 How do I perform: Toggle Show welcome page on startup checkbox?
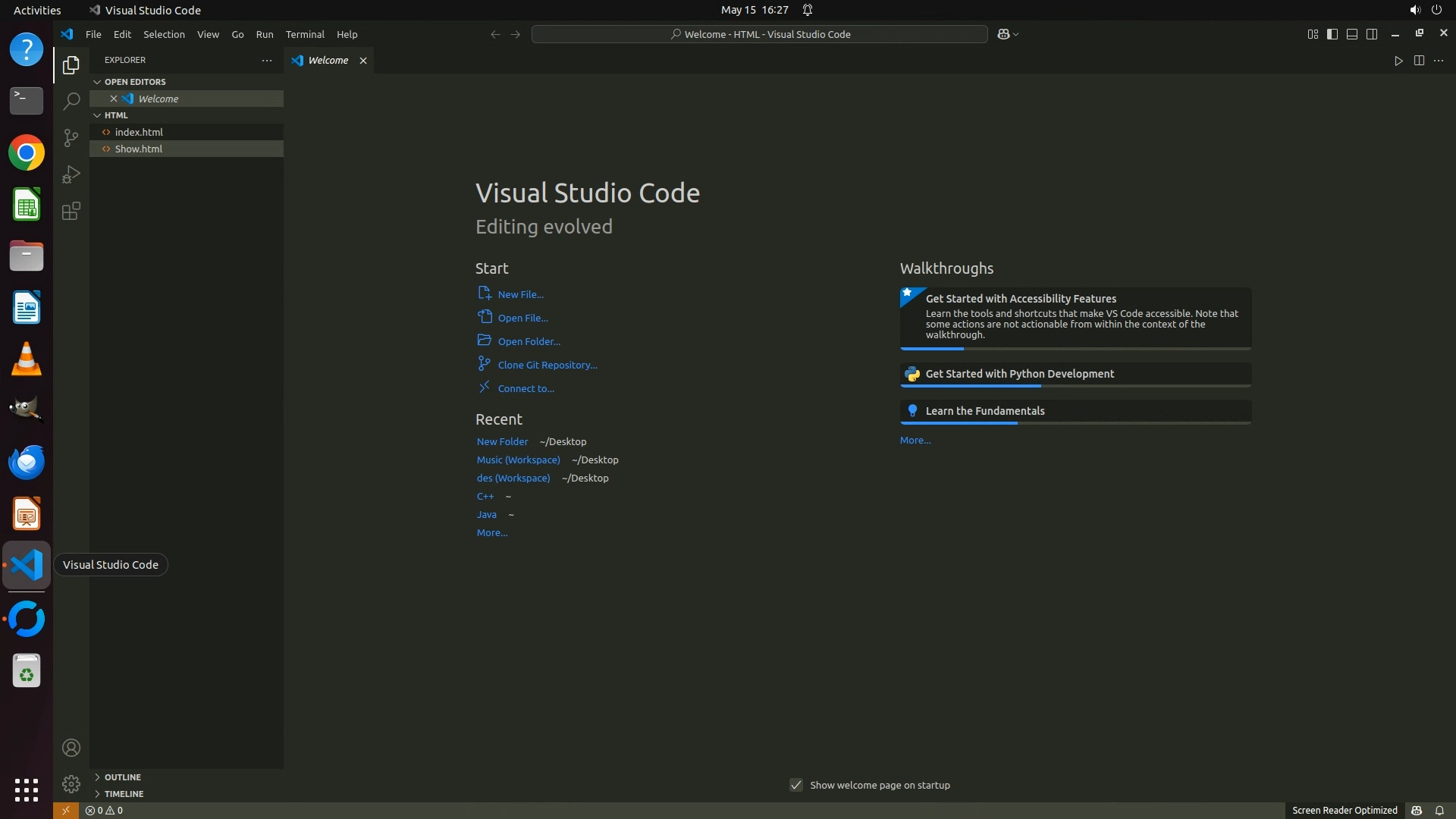click(796, 785)
